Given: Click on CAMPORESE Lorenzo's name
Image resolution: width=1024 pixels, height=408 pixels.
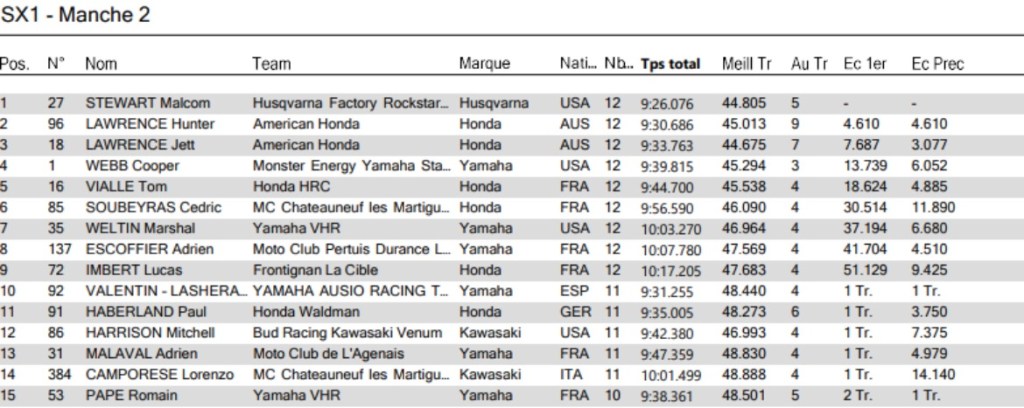Looking at the screenshot, I should pos(160,374).
